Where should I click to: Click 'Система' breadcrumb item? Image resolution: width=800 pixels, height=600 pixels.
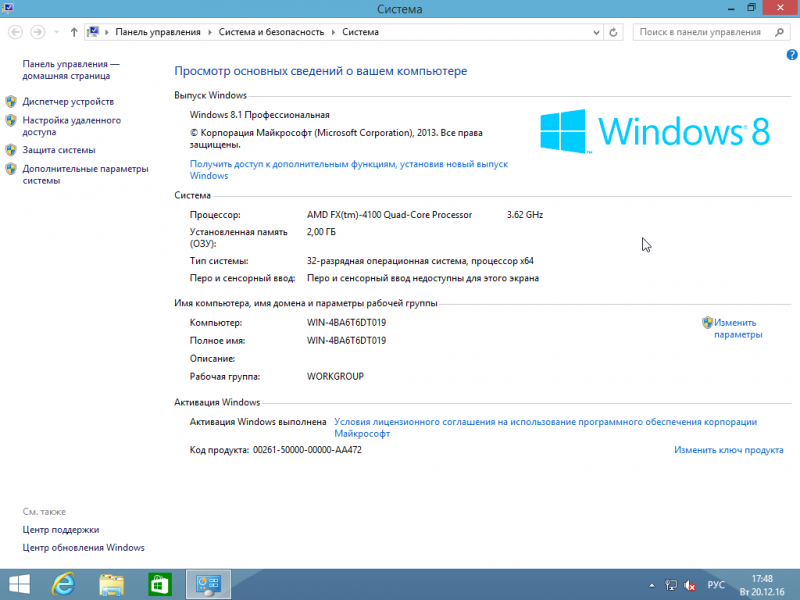360,32
